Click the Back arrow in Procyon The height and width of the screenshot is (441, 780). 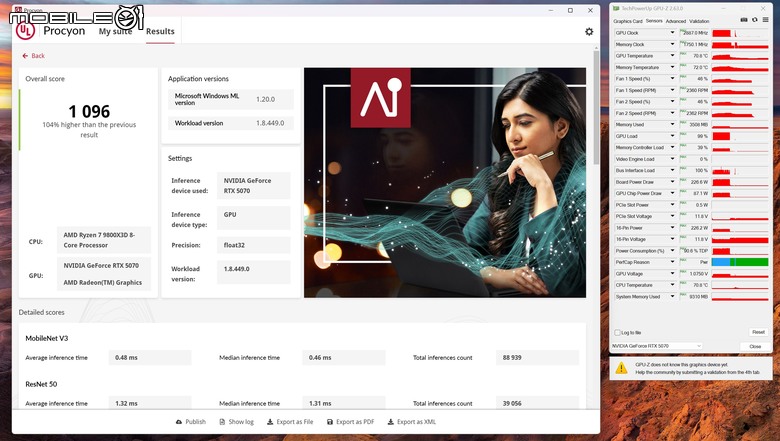[25, 56]
